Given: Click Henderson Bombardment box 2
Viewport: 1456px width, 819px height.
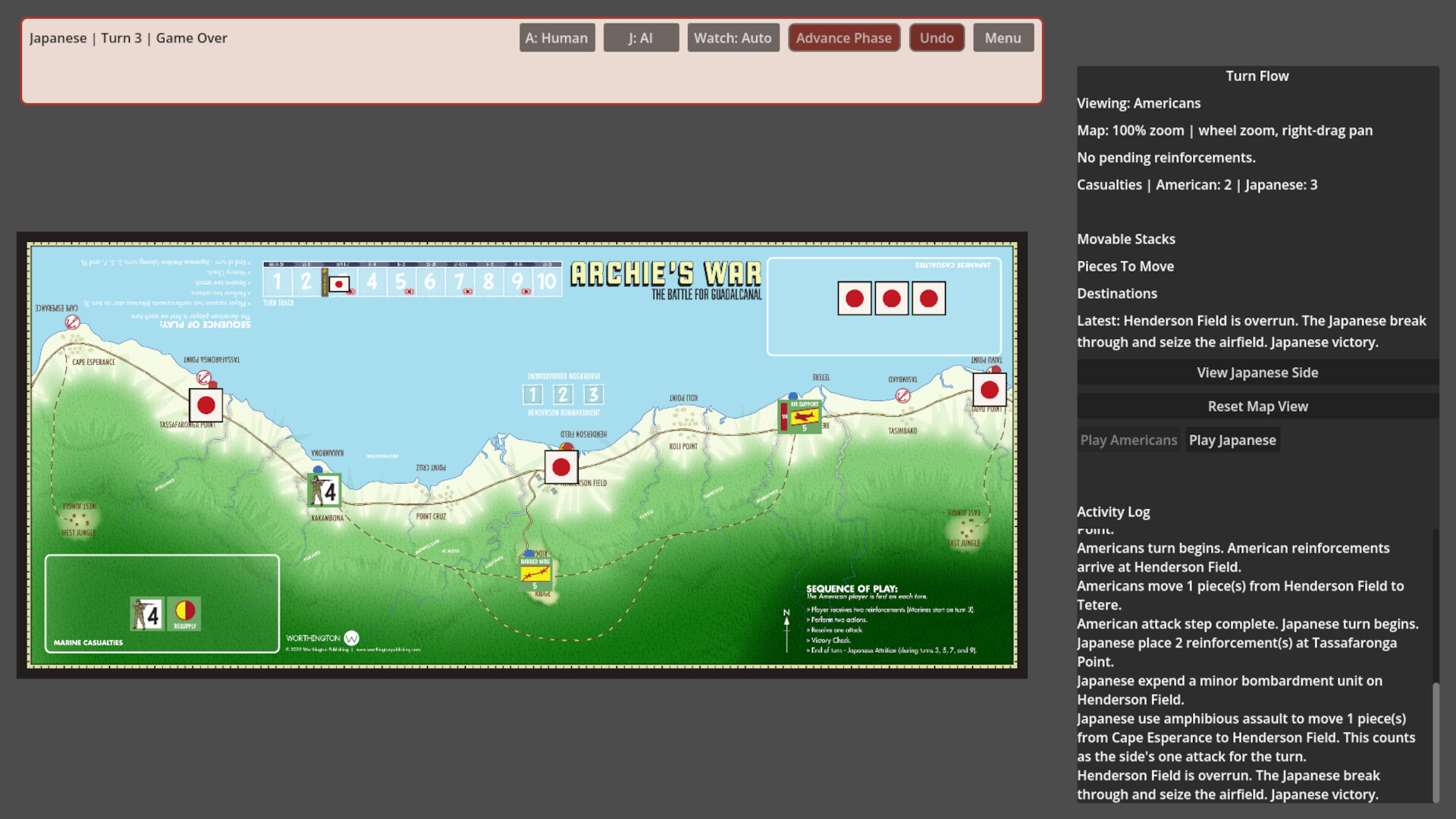Looking at the screenshot, I should click(563, 394).
